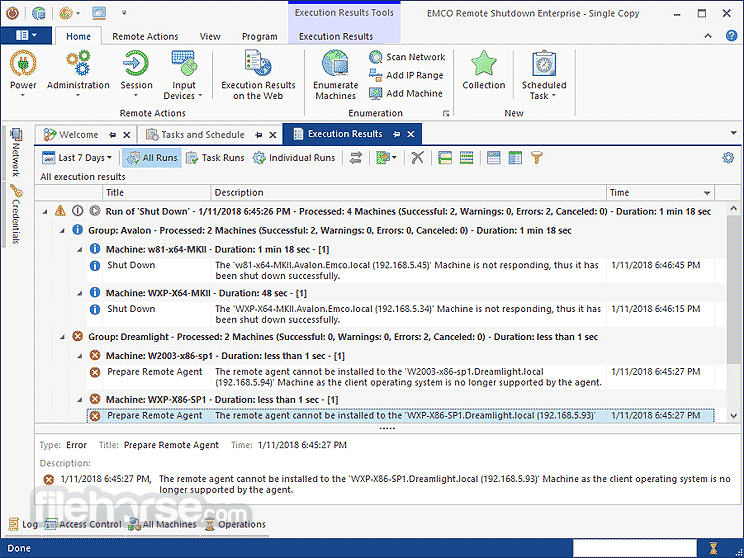Collapse Machine: WXP-X86-SP1 node
744x558 pixels.
(80, 400)
